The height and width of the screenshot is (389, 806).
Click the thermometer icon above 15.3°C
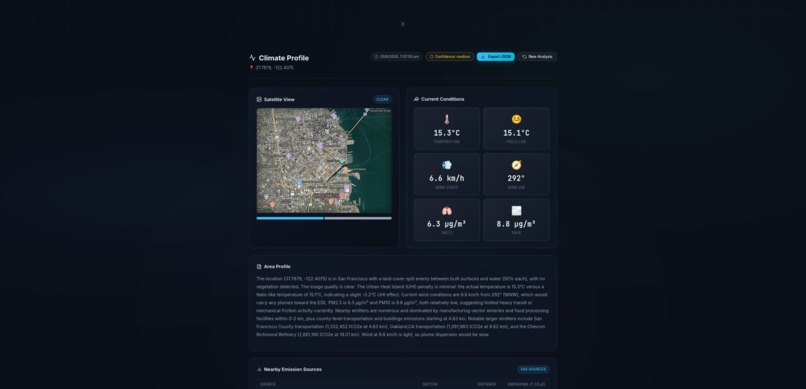pos(447,119)
